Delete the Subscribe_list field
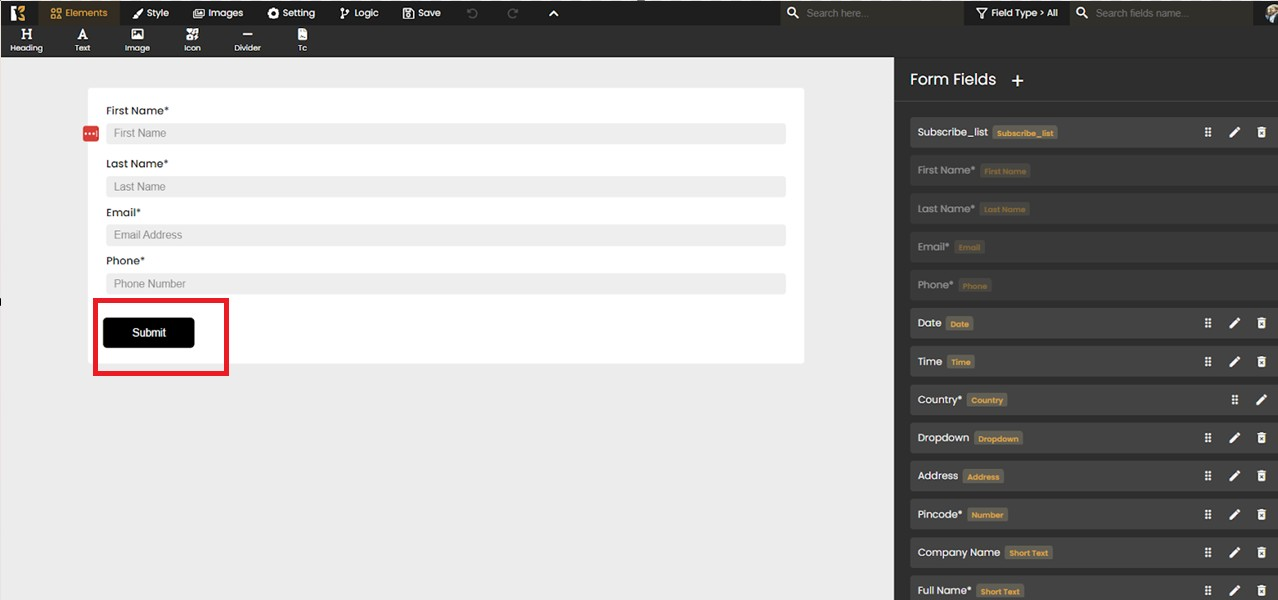This screenshot has width=1278, height=600. point(1261,132)
